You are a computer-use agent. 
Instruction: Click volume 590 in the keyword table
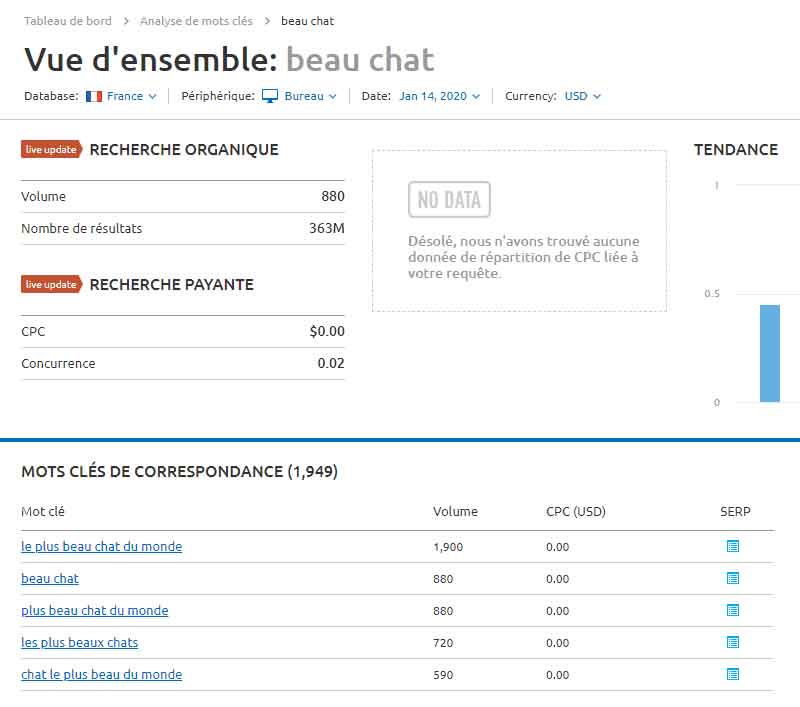(x=443, y=675)
